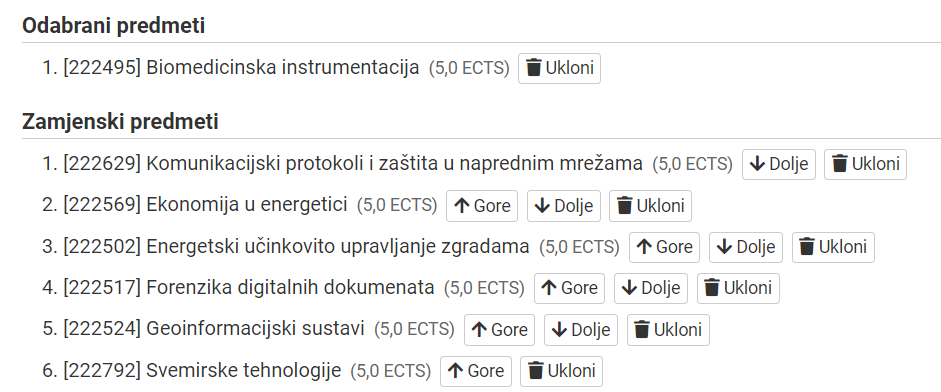Move Forenzika digitalnih dokumenata up
941x392 pixels.
[x=570, y=288]
